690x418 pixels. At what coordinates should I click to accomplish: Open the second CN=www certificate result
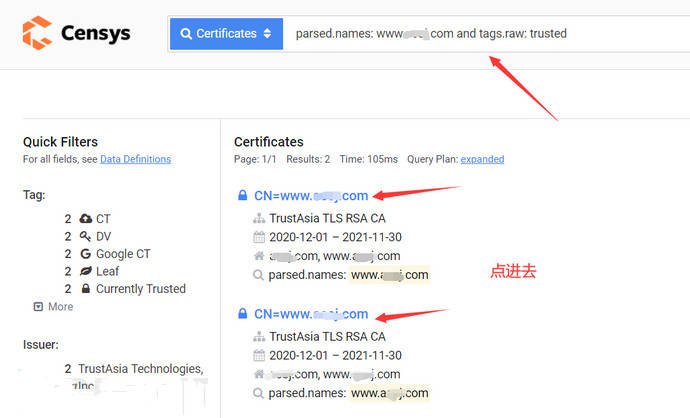click(x=311, y=314)
